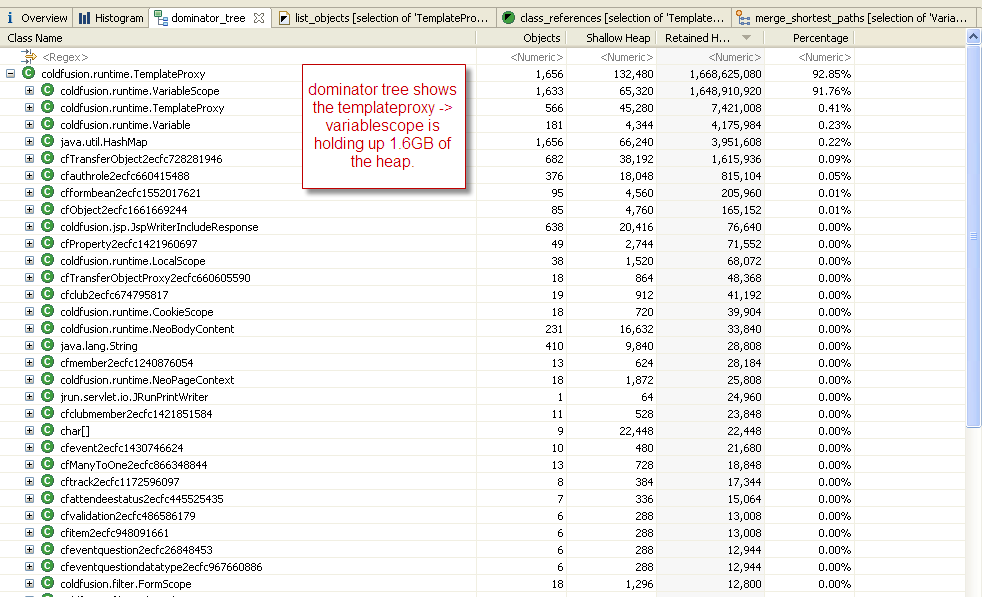The height and width of the screenshot is (597, 982).
Task: Click class icon of cfManyToOne2ecfc866348844
Action: coord(47,464)
